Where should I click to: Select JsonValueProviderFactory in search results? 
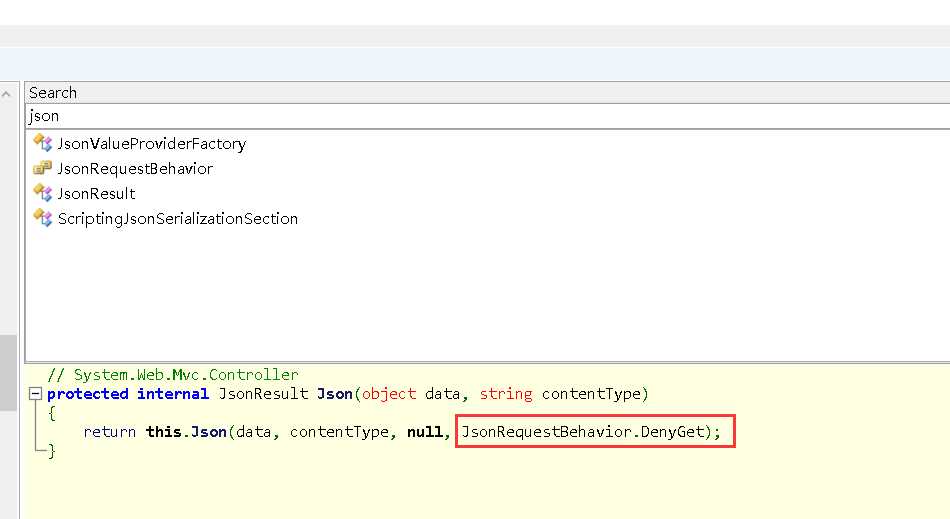pyautogui.click(x=151, y=144)
